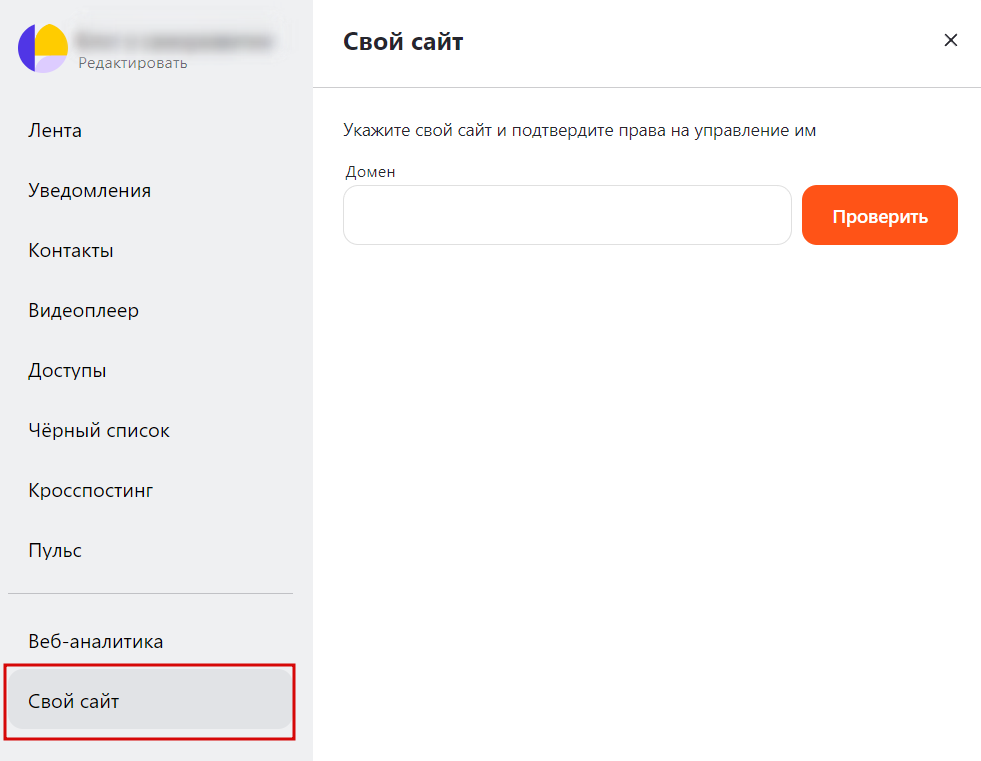Click the orange Проверить button
Image resolution: width=981 pixels, height=761 pixels.
click(880, 215)
